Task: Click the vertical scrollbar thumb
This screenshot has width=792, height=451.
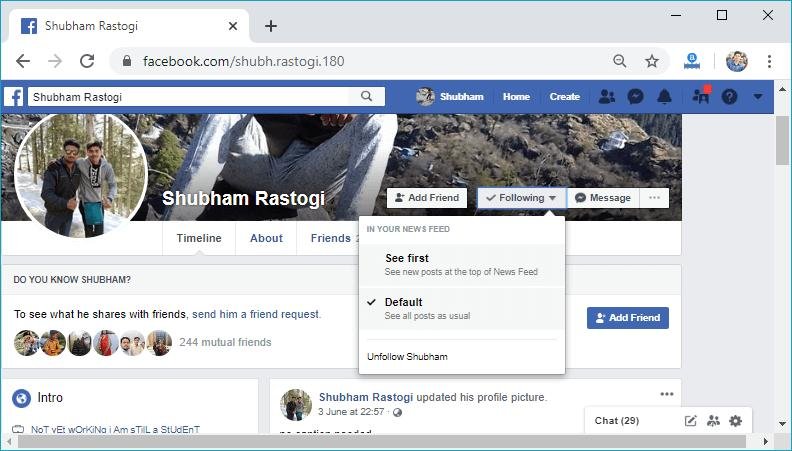Action: [x=782, y=139]
